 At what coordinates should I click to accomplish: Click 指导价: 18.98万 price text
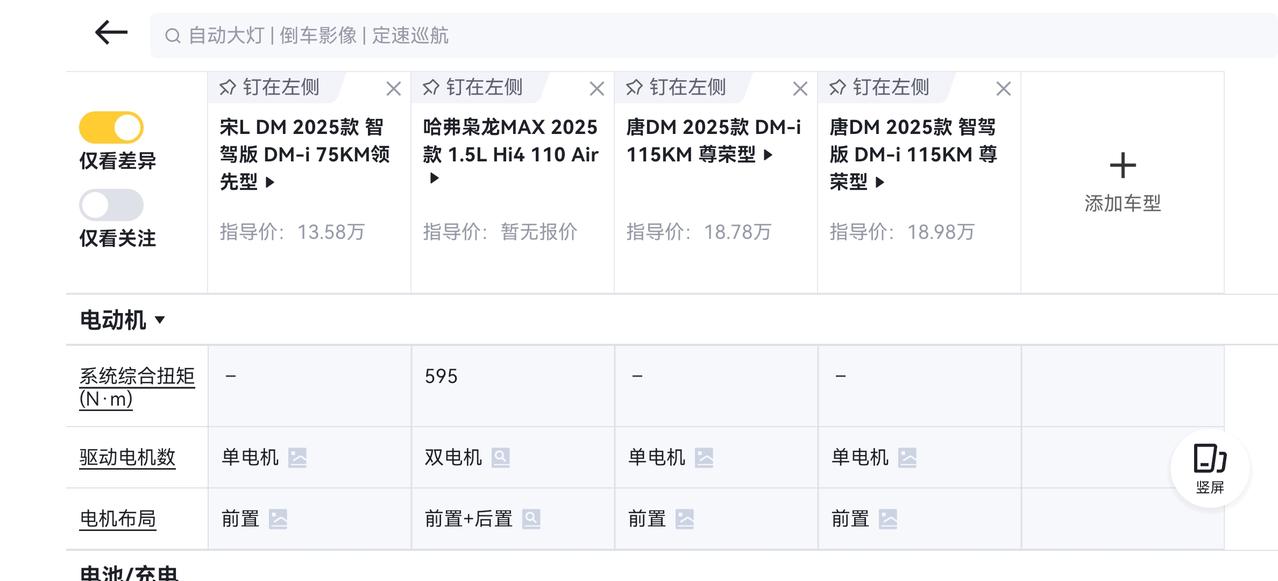point(902,232)
